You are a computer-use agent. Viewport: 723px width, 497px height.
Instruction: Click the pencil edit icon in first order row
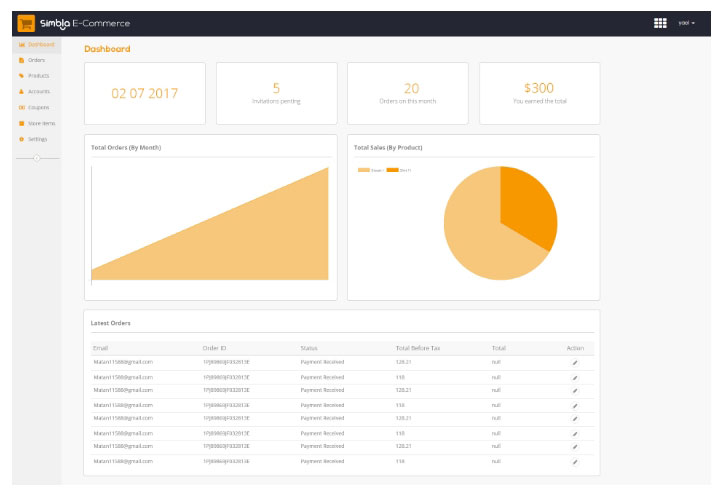coord(575,363)
